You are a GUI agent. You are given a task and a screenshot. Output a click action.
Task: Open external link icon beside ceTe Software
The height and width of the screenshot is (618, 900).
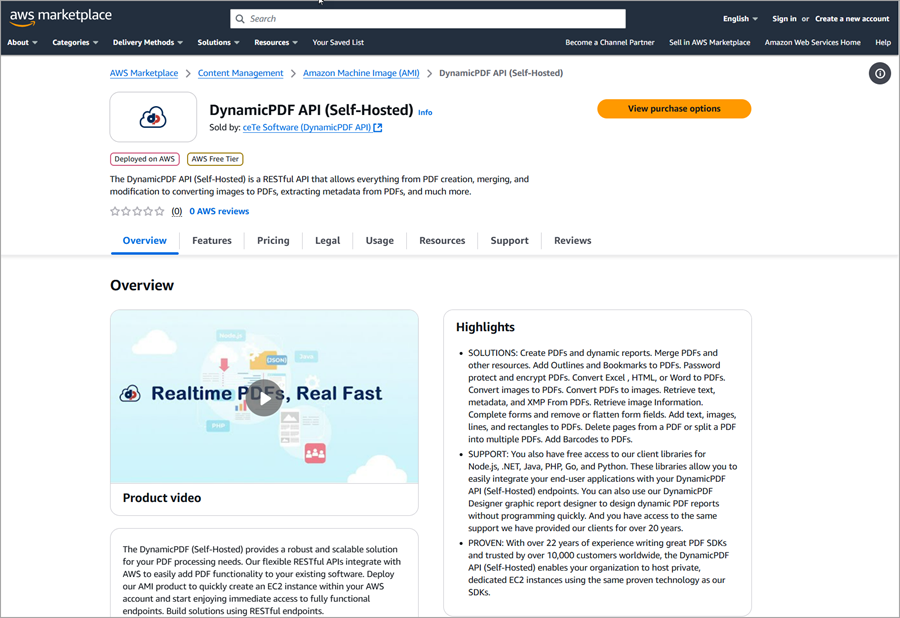(378, 127)
